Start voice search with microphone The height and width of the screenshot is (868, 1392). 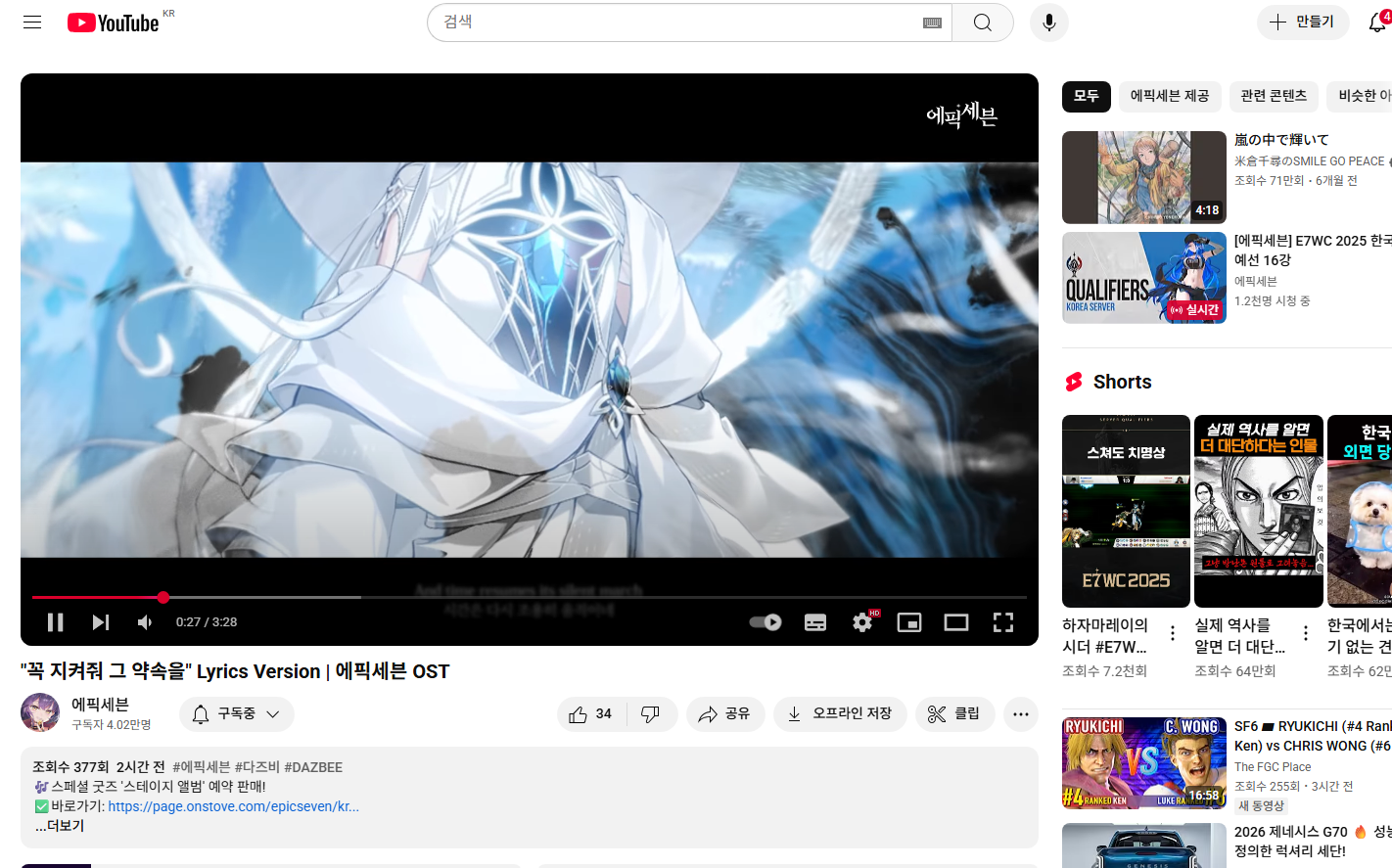(1048, 23)
